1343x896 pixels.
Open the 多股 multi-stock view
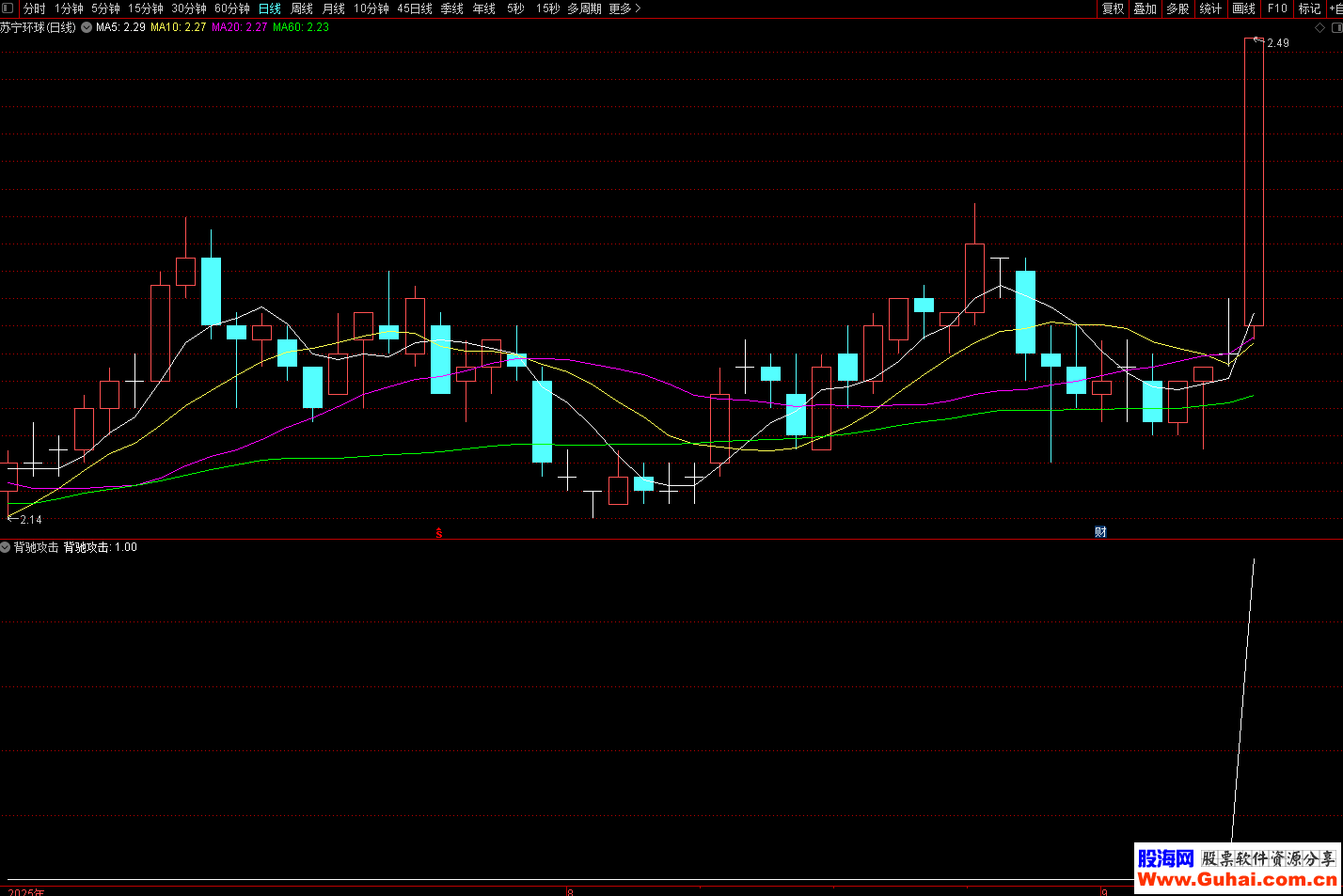coord(1177,8)
